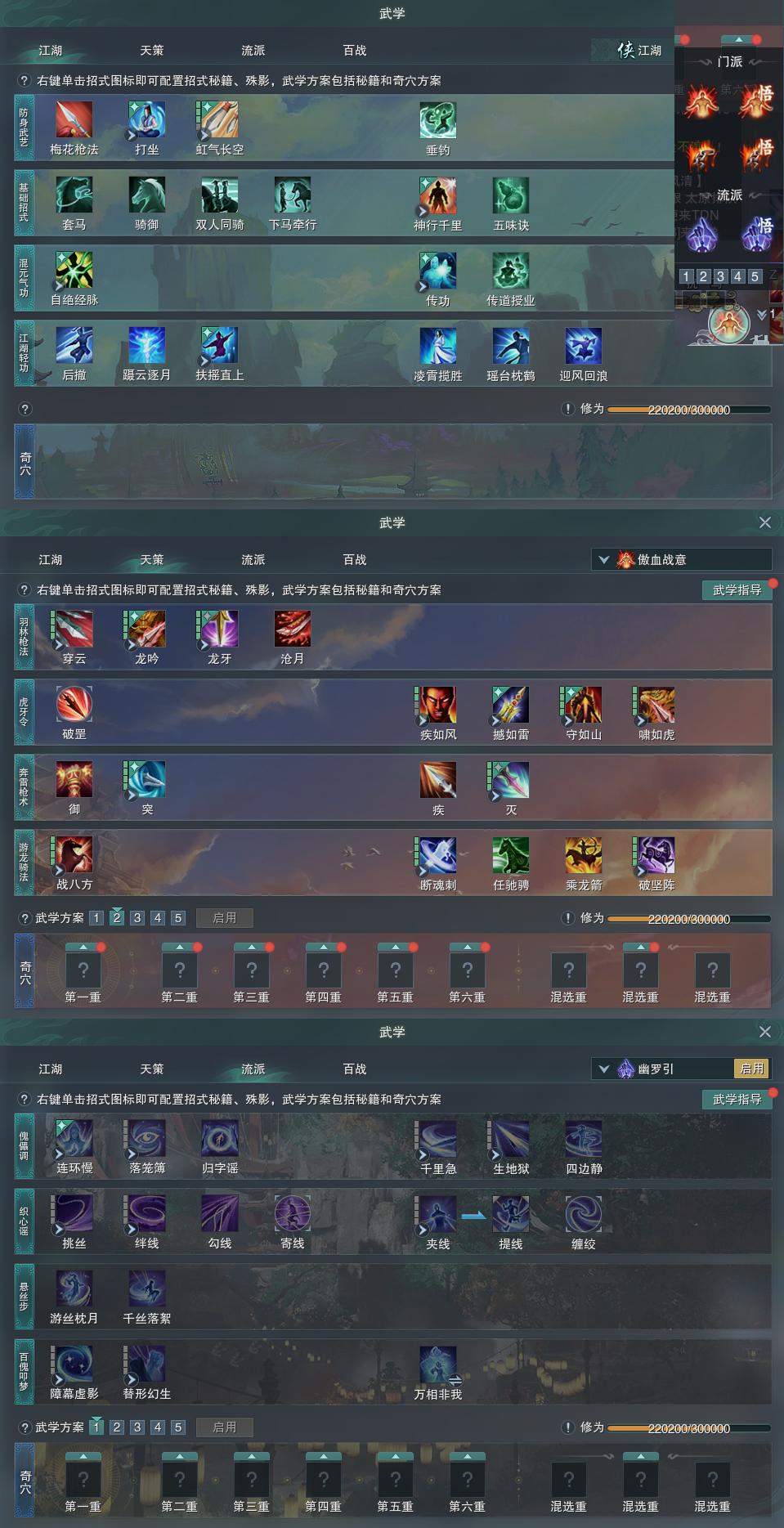Click the 打坐 meditation skill icon
Image resolution: width=784 pixels, height=1528 pixels.
point(147,120)
